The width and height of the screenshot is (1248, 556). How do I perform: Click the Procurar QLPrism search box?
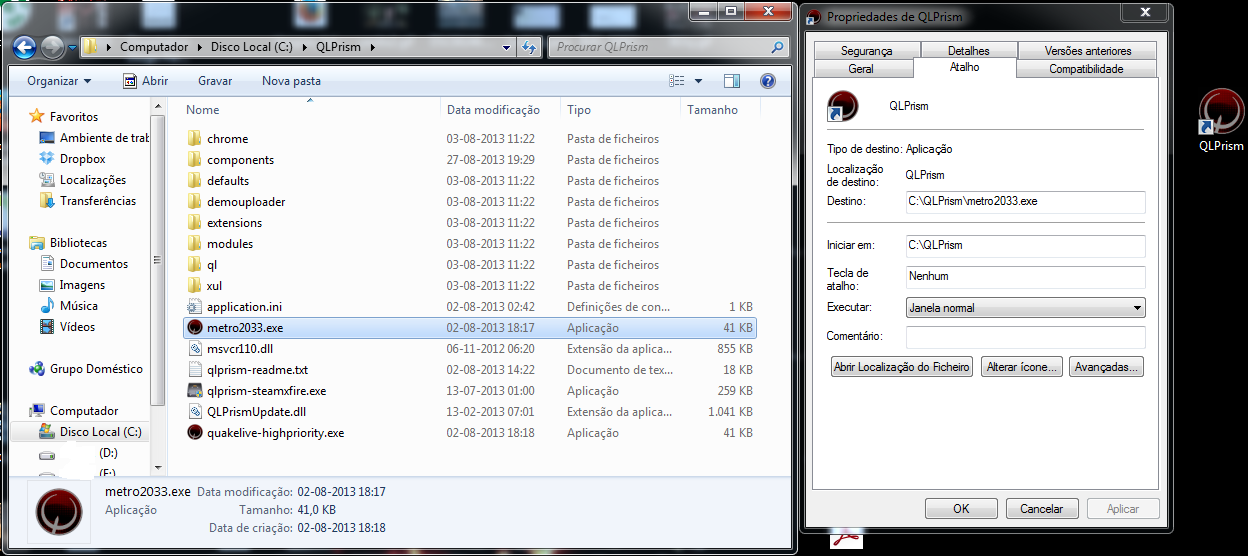658,47
